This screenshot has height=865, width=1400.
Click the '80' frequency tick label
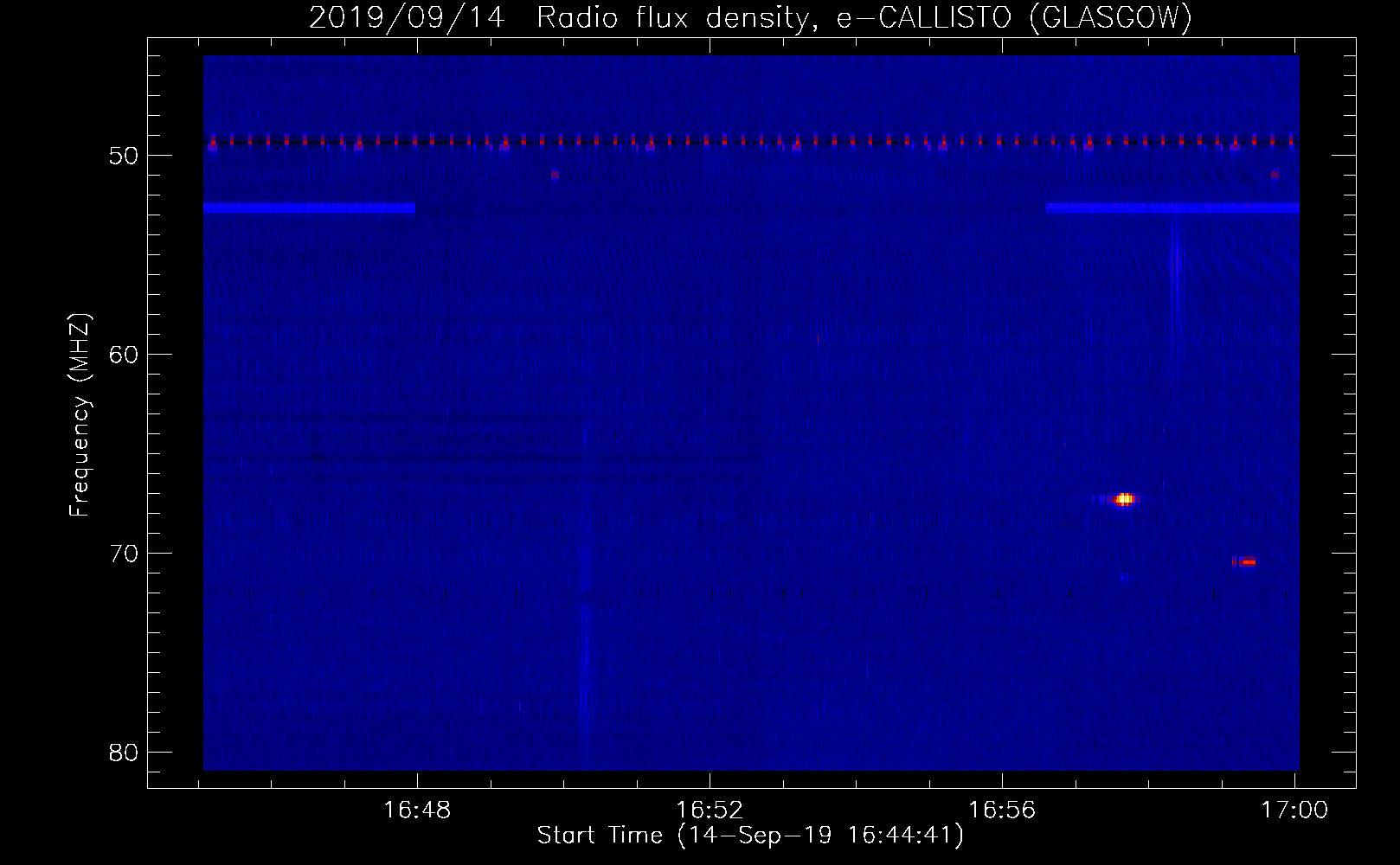click(124, 753)
